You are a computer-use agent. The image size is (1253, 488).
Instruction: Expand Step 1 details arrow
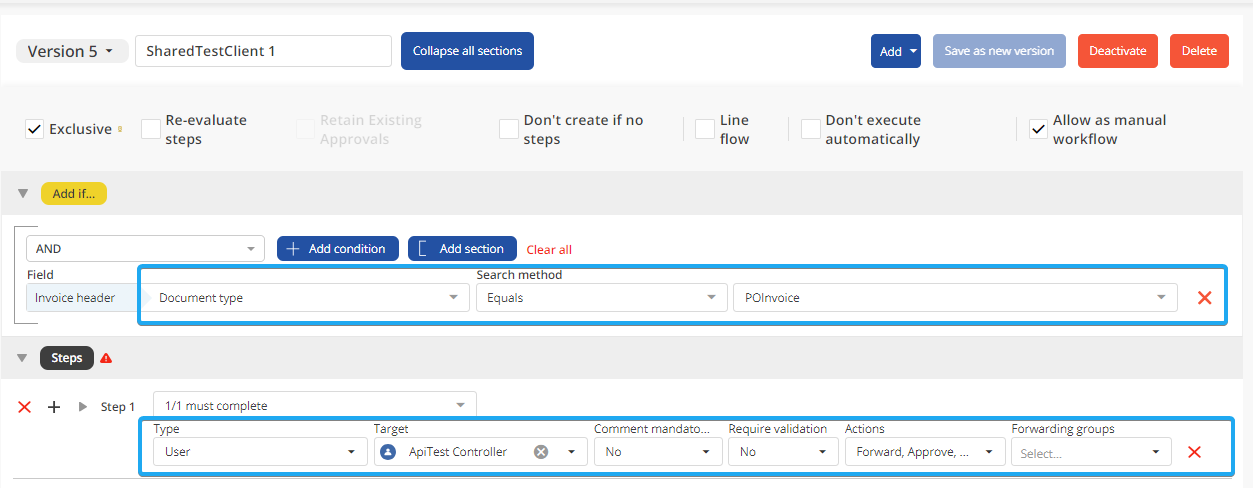point(83,407)
